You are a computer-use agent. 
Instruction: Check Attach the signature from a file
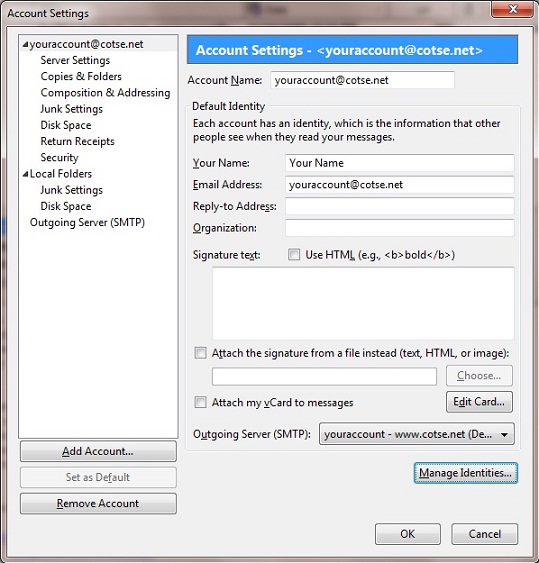click(x=200, y=353)
